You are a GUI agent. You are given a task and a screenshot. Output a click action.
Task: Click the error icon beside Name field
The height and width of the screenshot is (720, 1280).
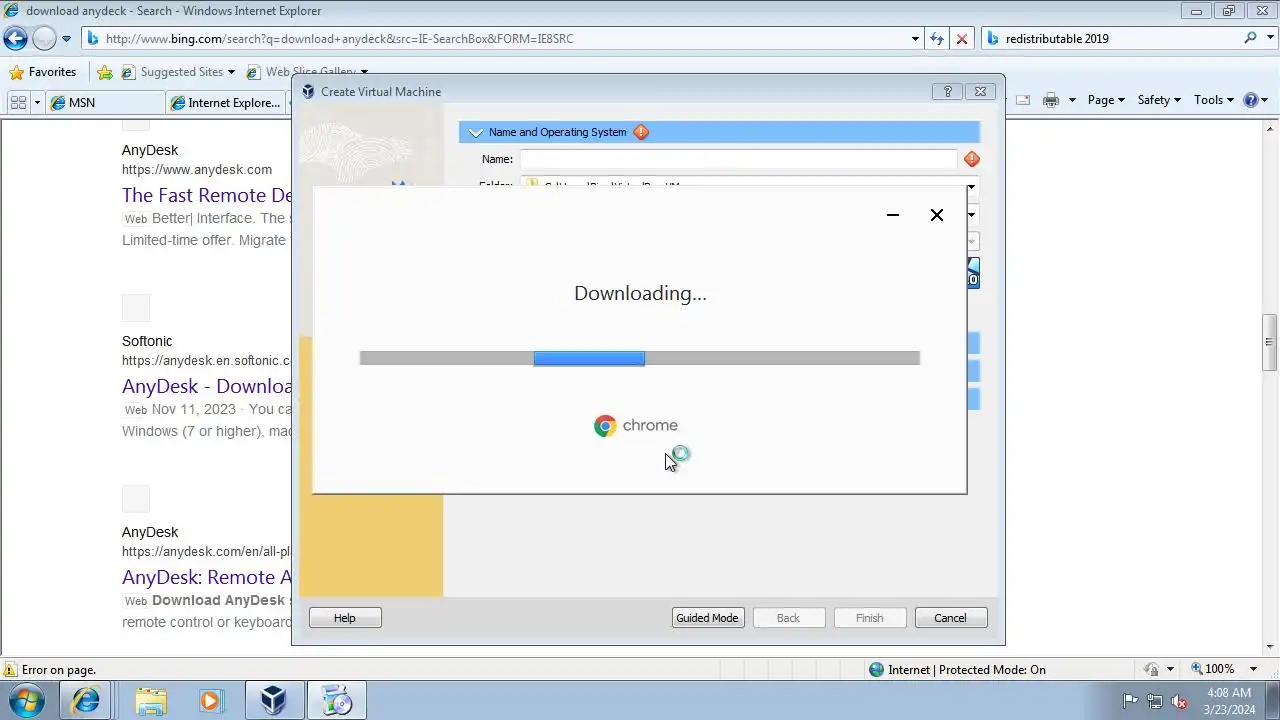pos(971,159)
